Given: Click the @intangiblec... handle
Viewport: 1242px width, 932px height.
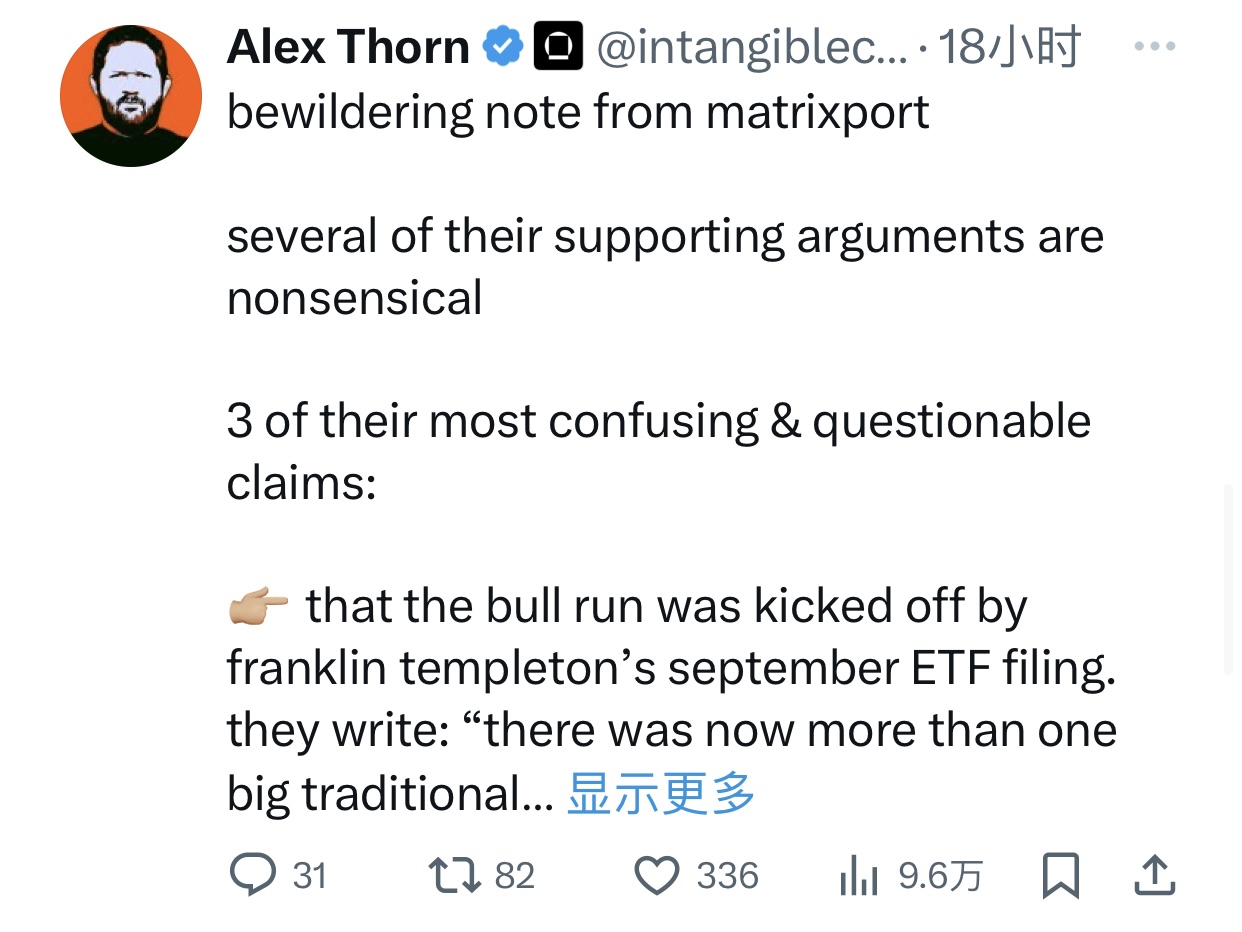Looking at the screenshot, I should (x=750, y=47).
